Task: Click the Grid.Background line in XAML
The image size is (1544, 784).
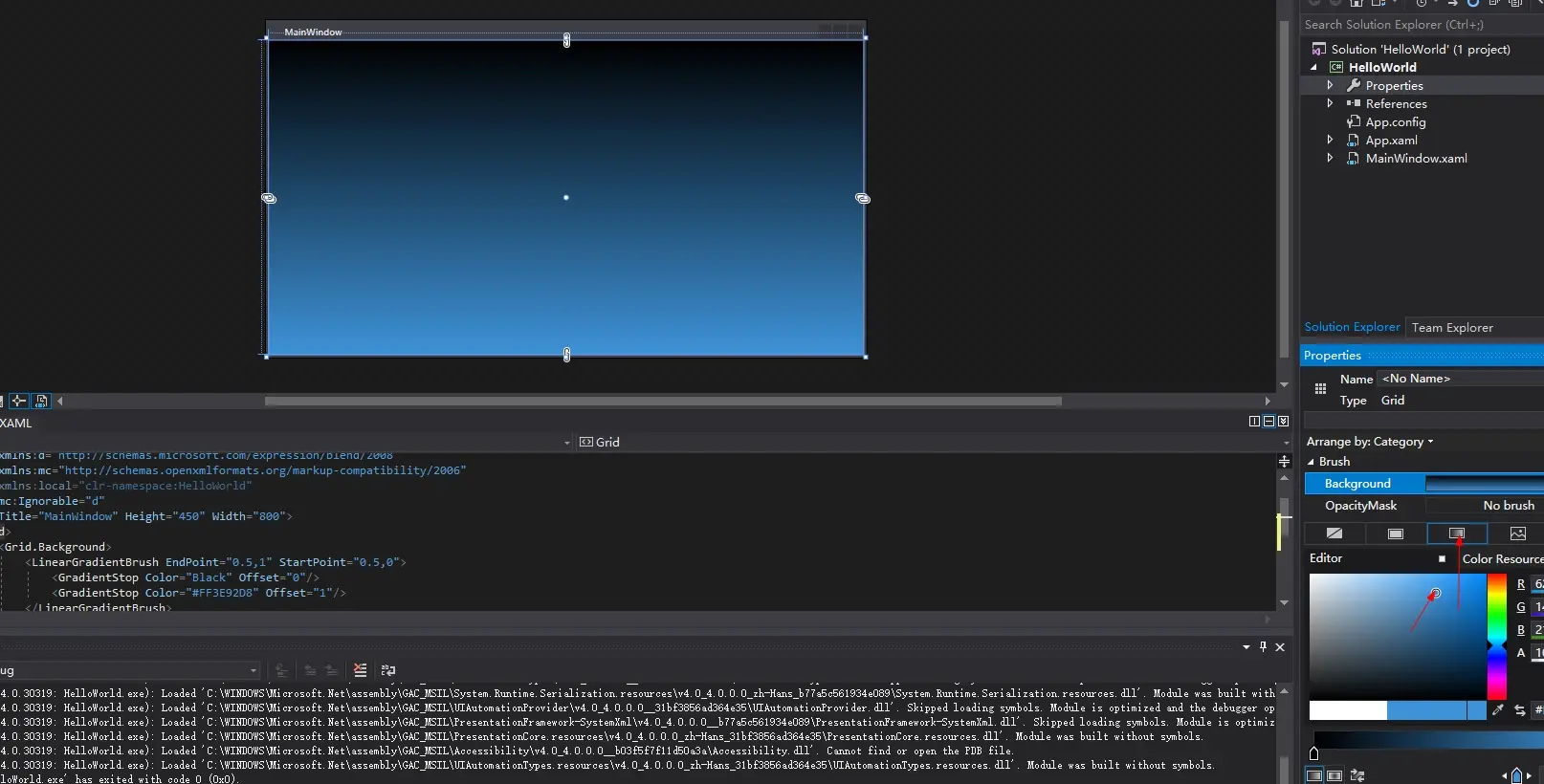Action: coord(58,547)
